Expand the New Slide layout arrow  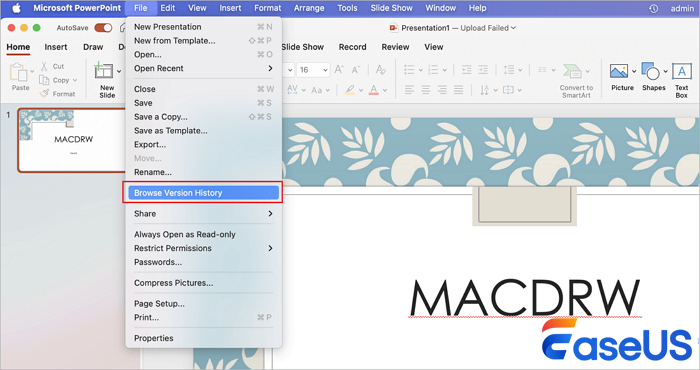pos(119,71)
